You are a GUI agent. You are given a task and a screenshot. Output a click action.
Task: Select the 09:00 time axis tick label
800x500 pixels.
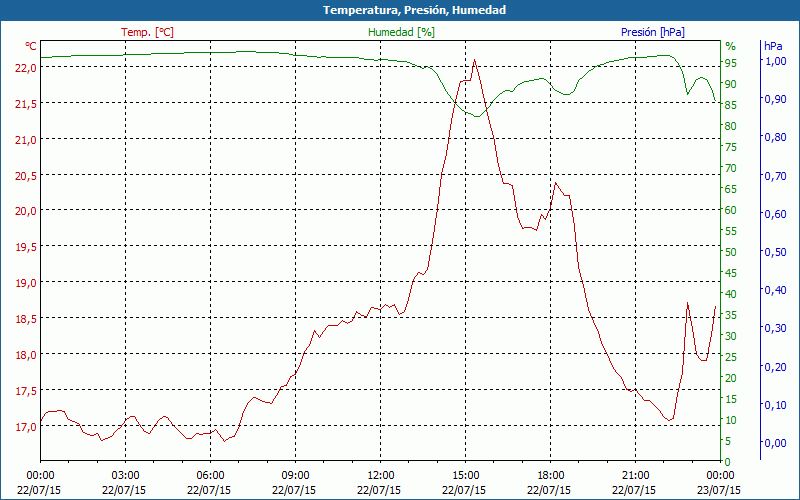(x=295, y=475)
